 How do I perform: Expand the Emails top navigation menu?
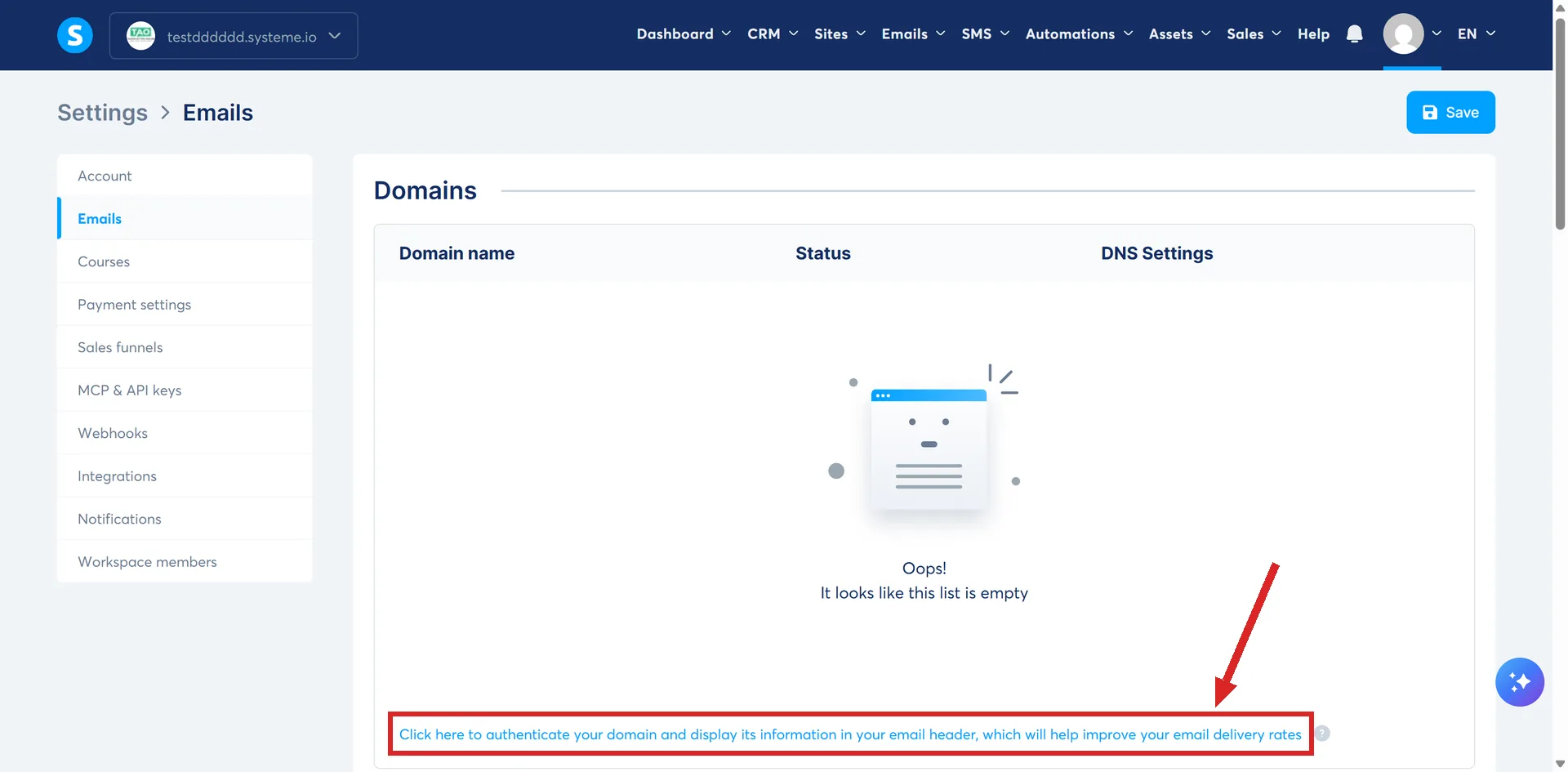point(913,33)
